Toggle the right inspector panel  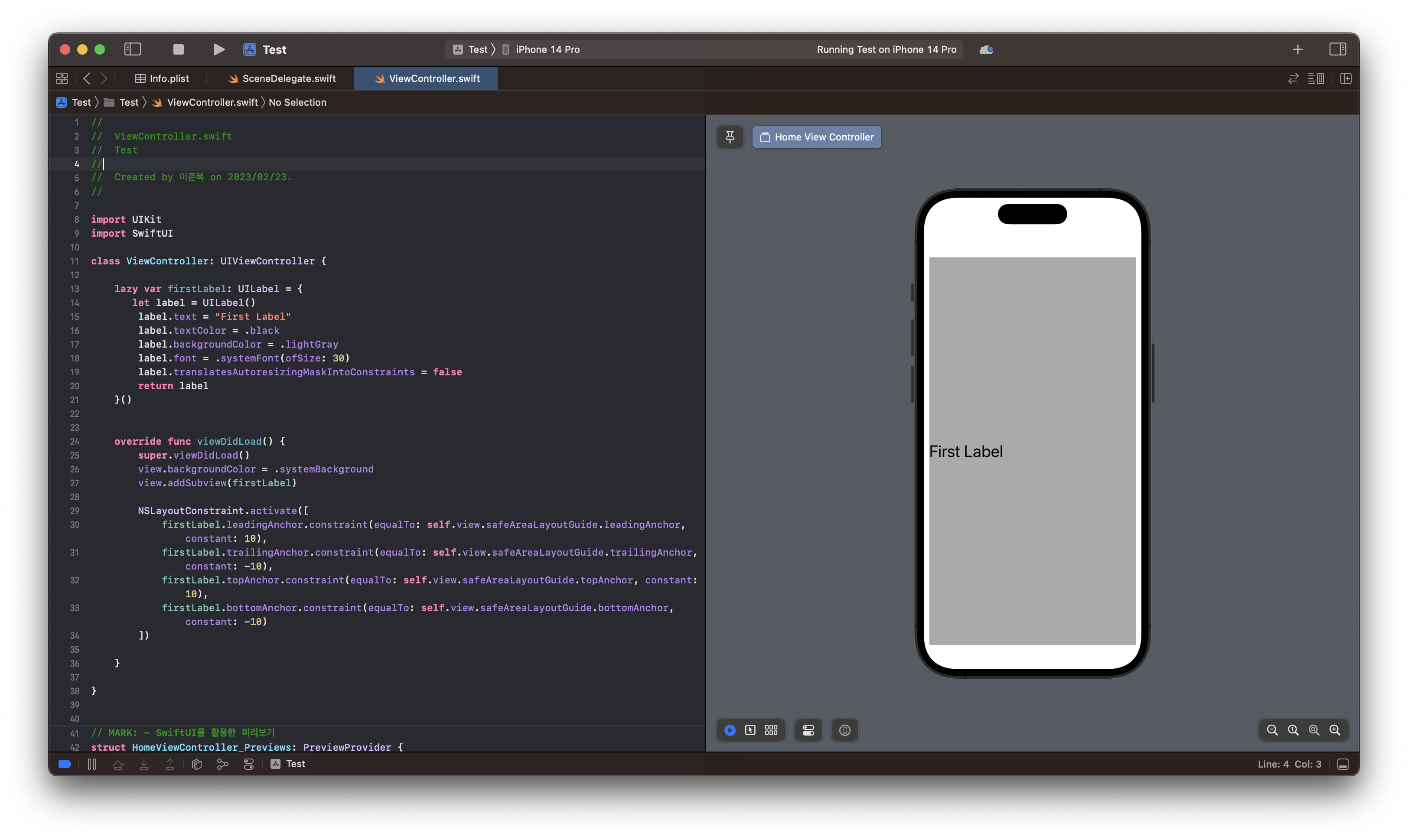pos(1337,49)
